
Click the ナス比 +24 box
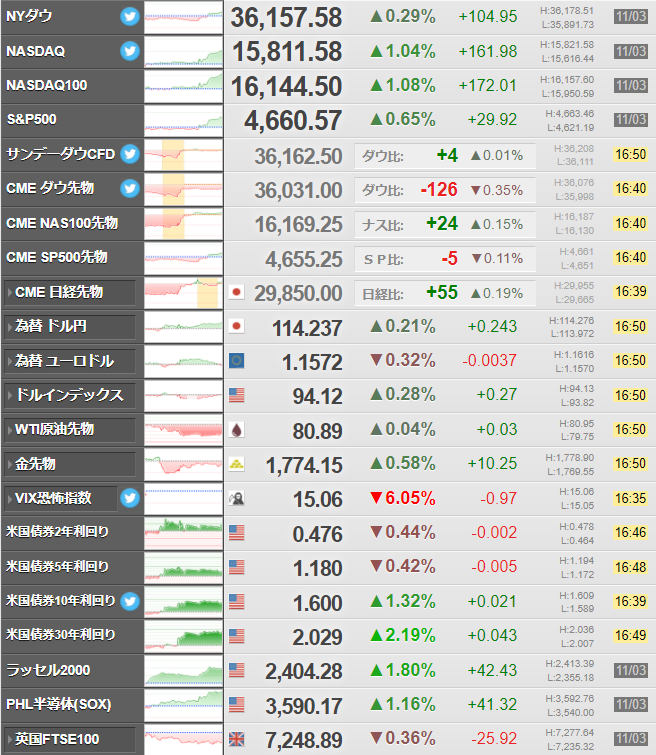tap(445, 224)
